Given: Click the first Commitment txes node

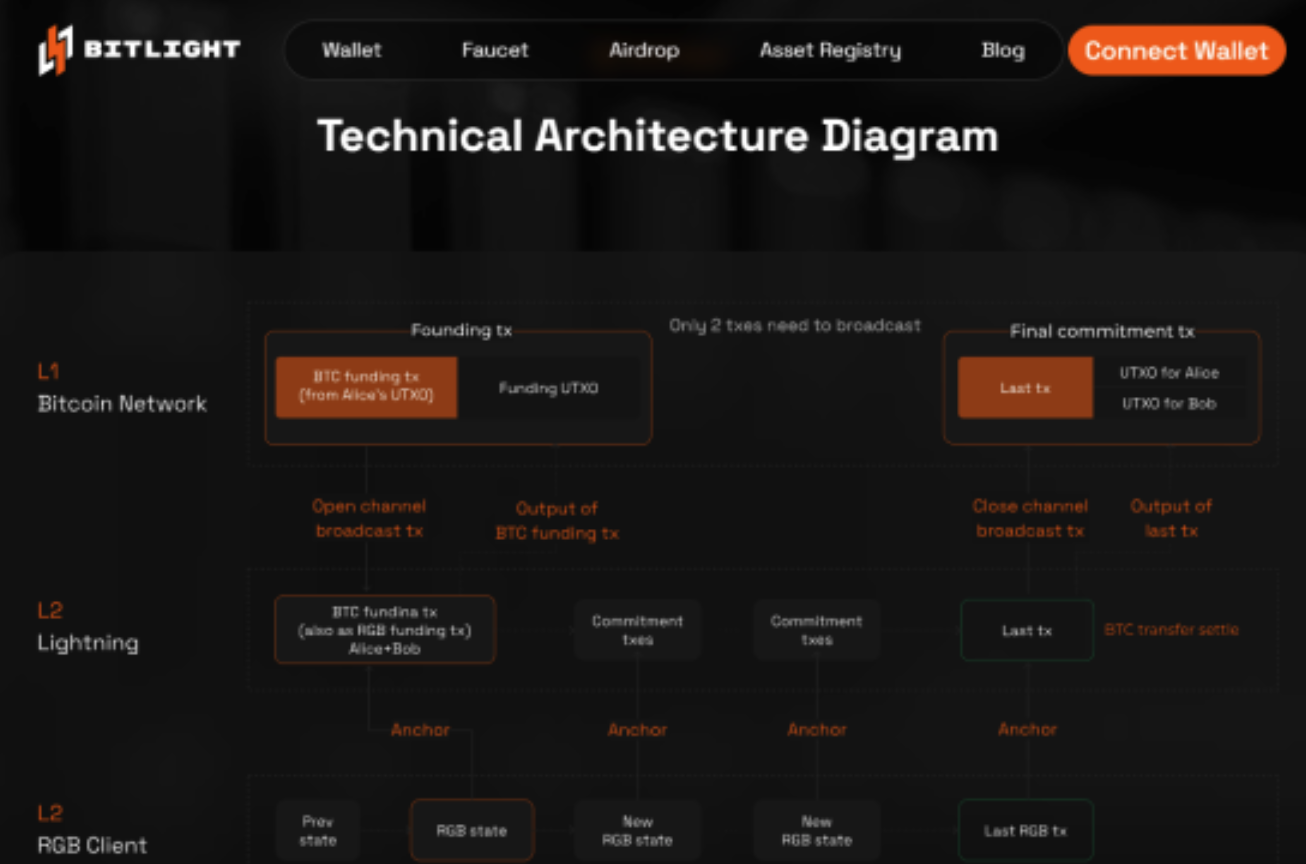Looking at the screenshot, I should [637, 630].
